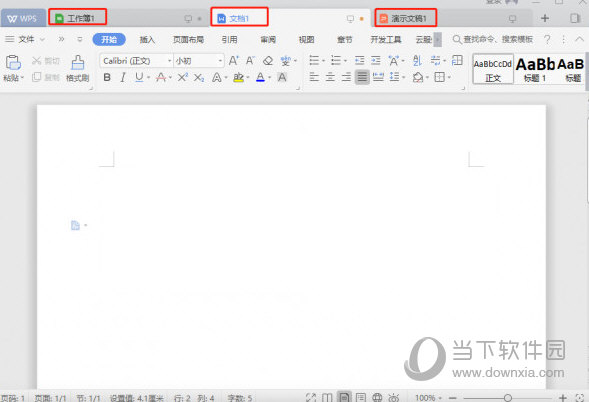The image size is (589, 402).
Task: Expand the font size dropdown
Action: [x=220, y=60]
